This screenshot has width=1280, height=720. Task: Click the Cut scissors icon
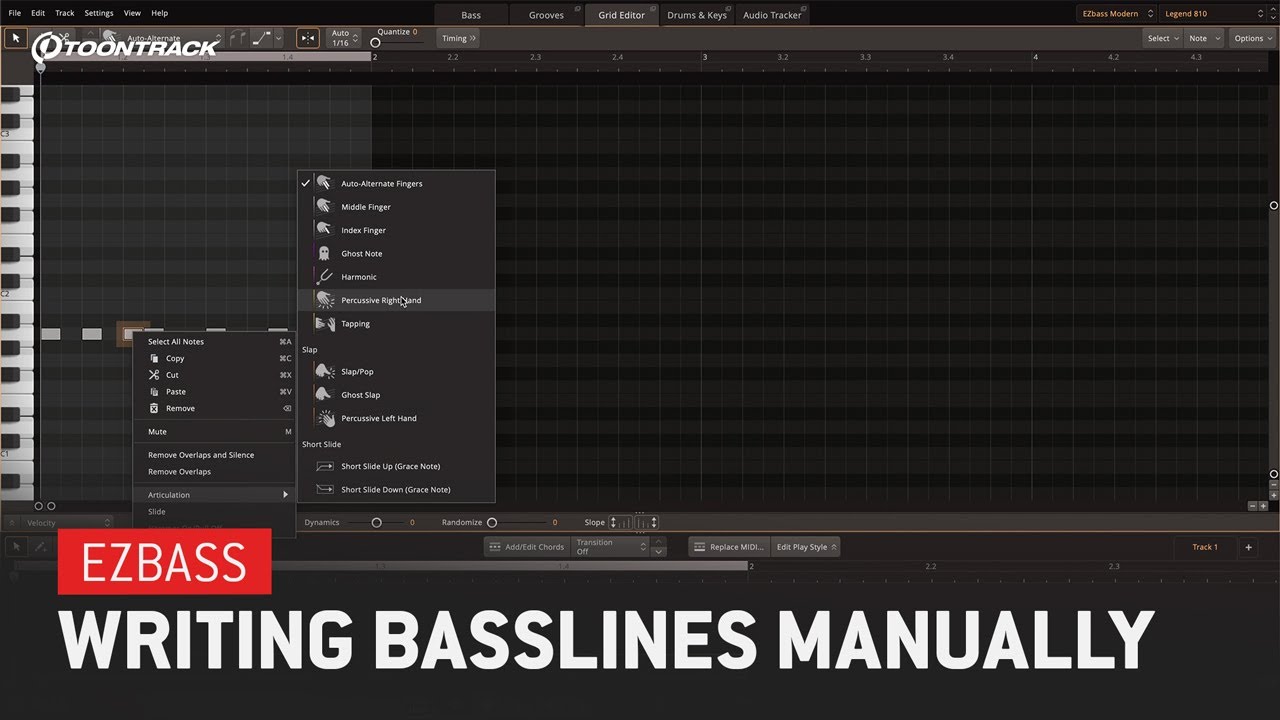point(154,375)
